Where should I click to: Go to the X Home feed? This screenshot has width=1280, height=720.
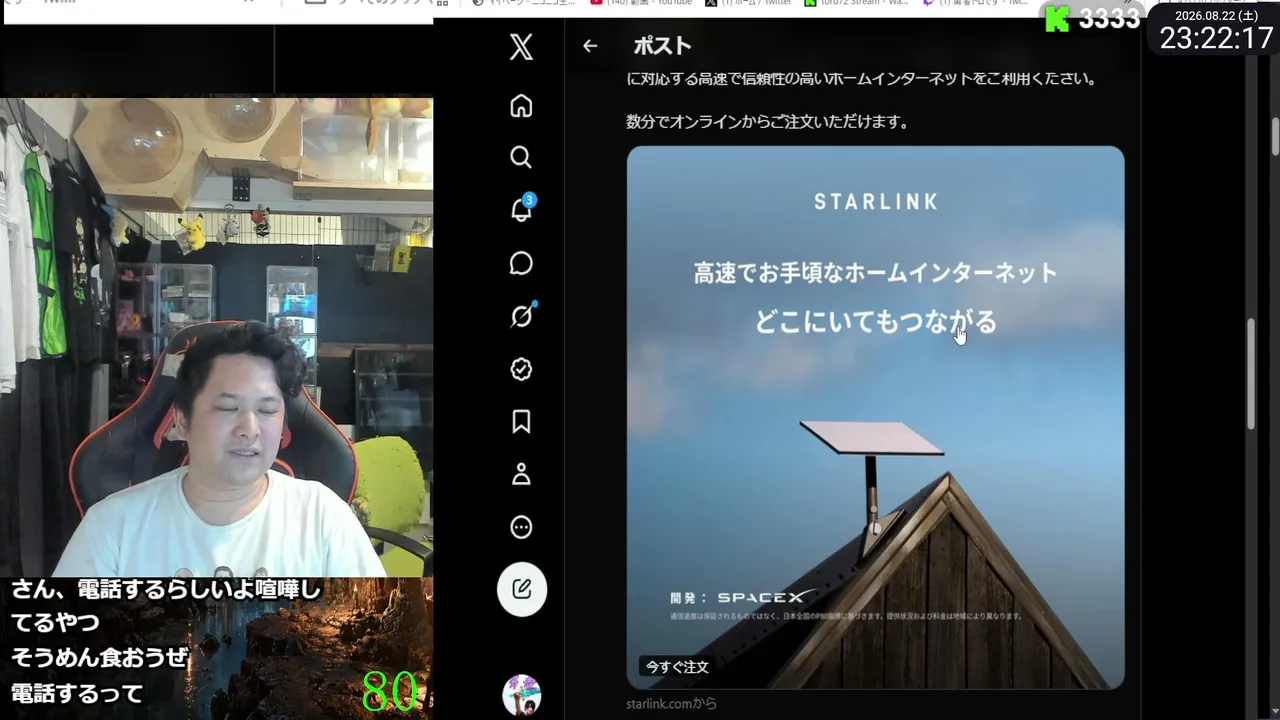pos(521,106)
